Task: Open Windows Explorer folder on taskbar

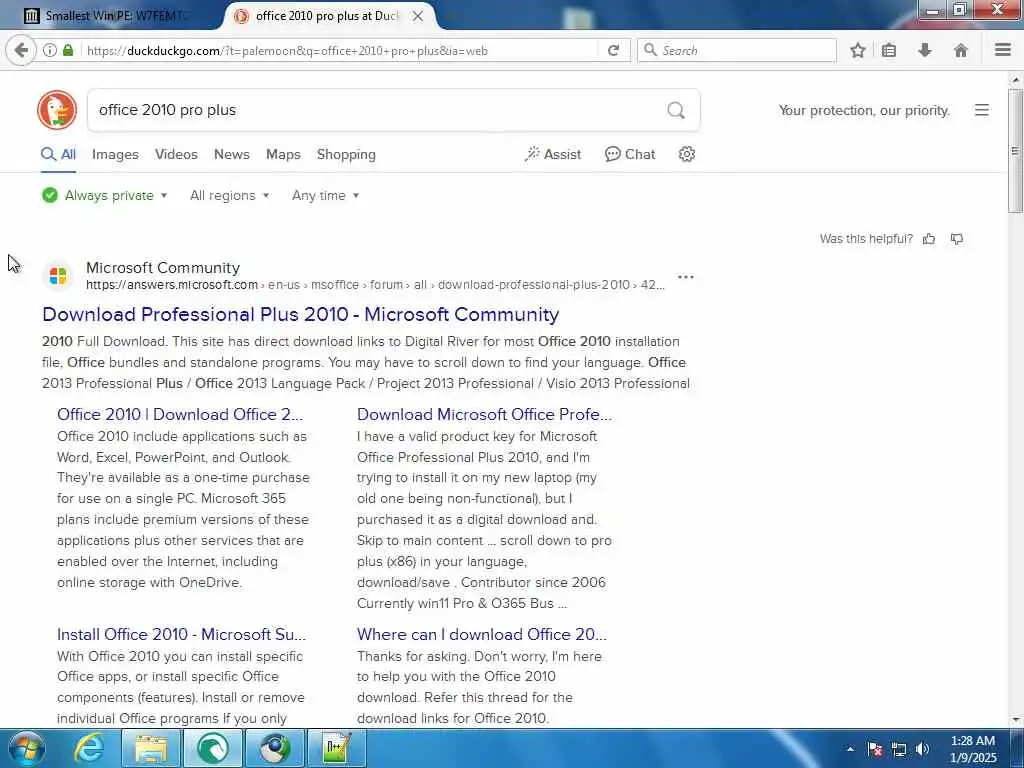Action: 152,748
